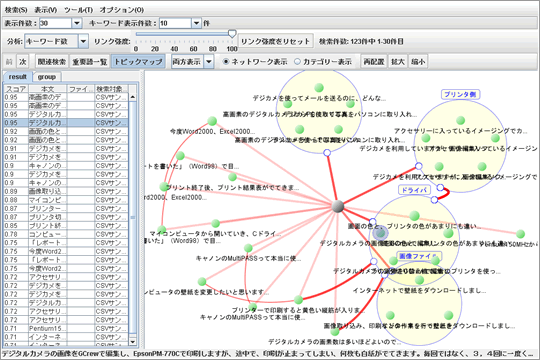Go to next results with 次
The image size is (540, 360).
(23, 62)
